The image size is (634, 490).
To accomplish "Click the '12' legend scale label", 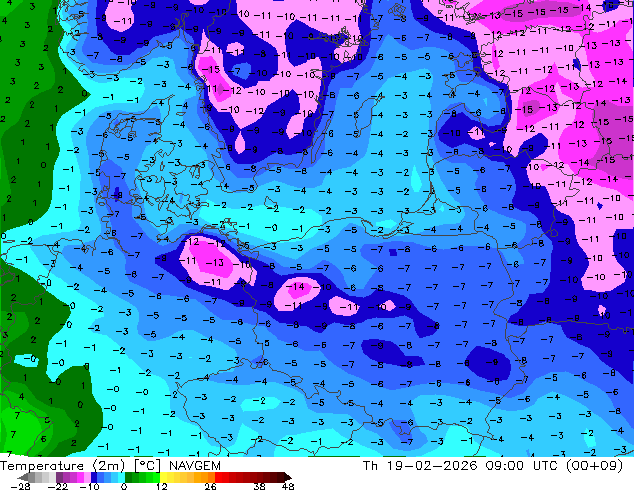I will [162, 486].
